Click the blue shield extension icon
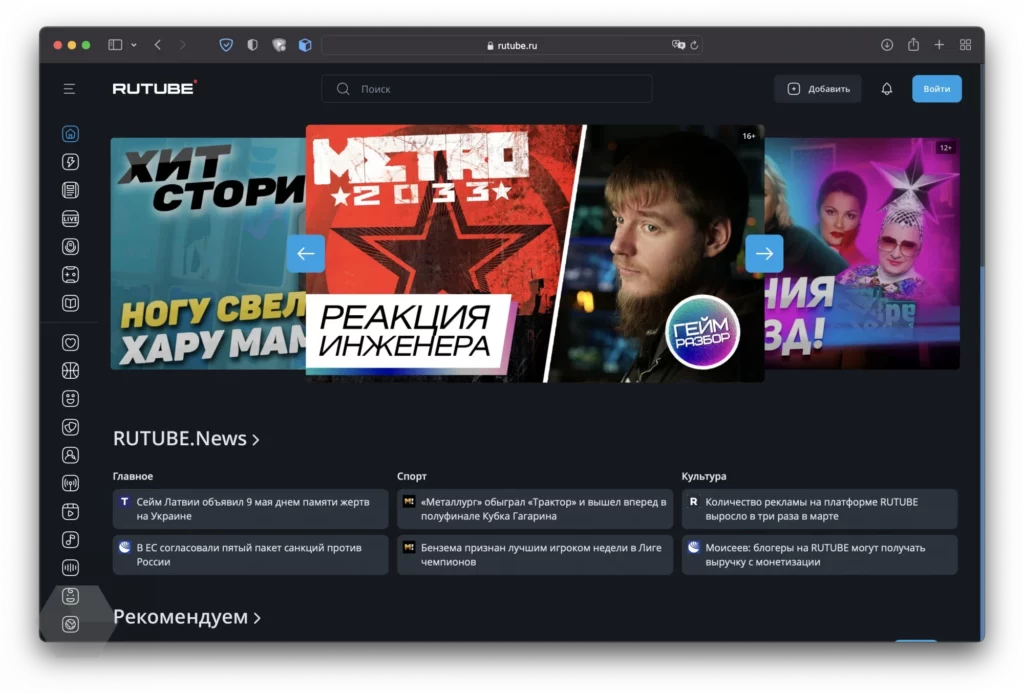The image size is (1024, 694). [226, 45]
